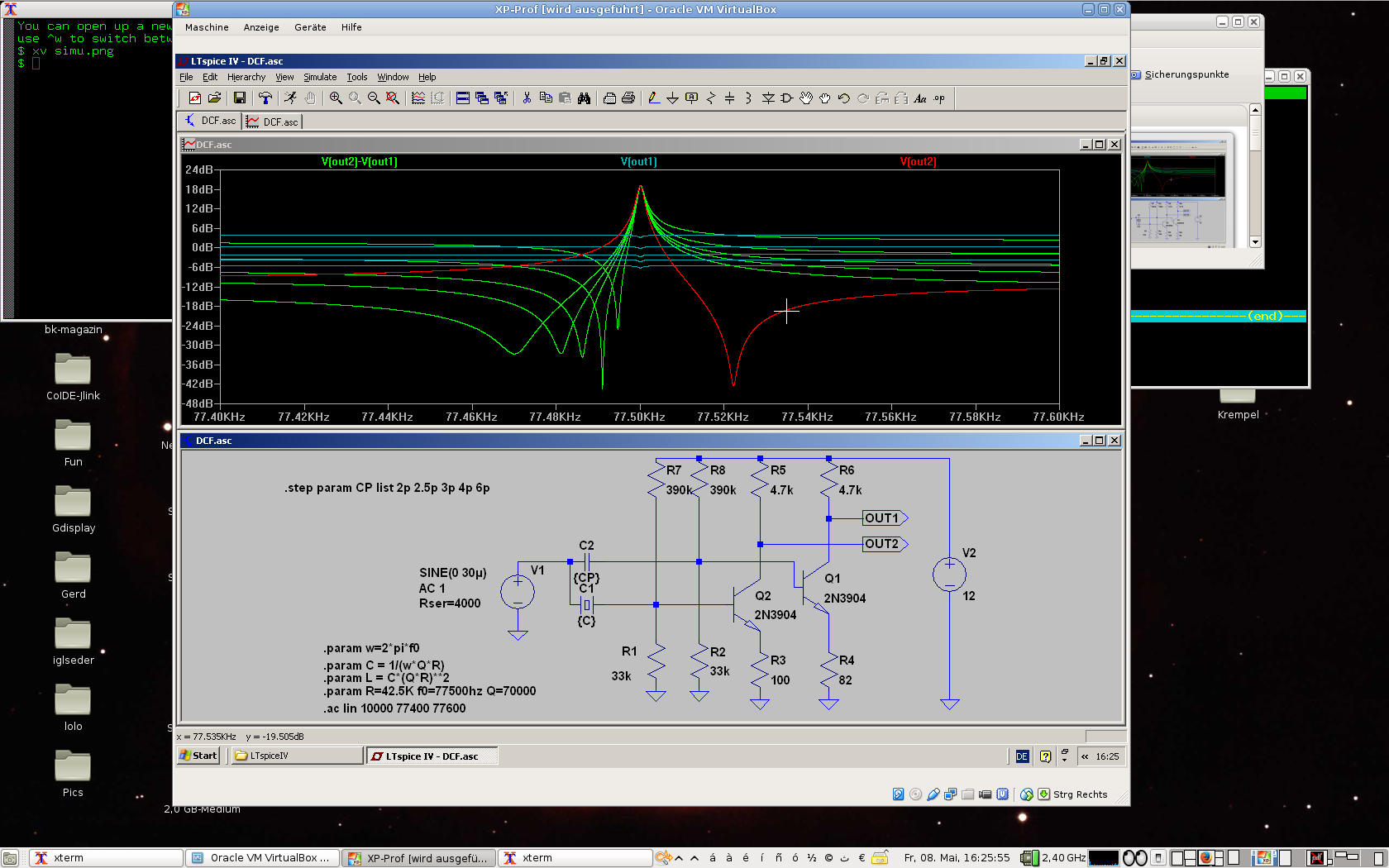Select the Move open-hand tool
1389x868 pixels.
806,98
